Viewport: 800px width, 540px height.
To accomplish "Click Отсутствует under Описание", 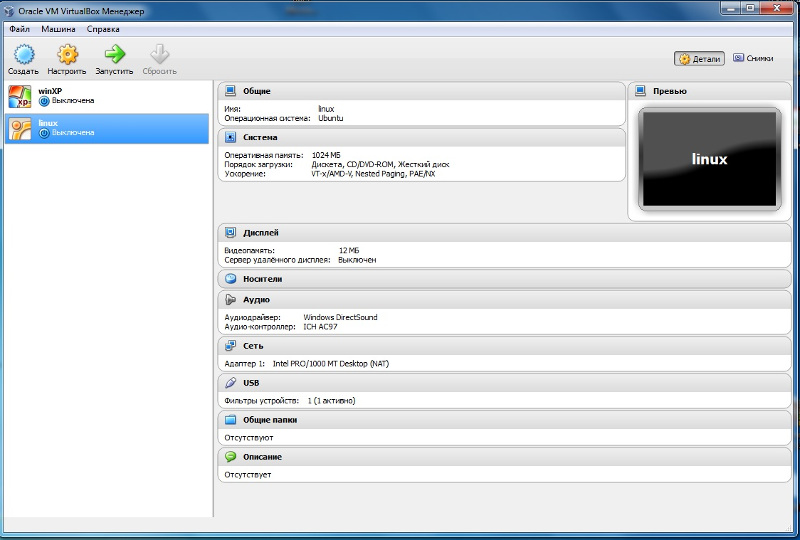I will (x=248, y=475).
